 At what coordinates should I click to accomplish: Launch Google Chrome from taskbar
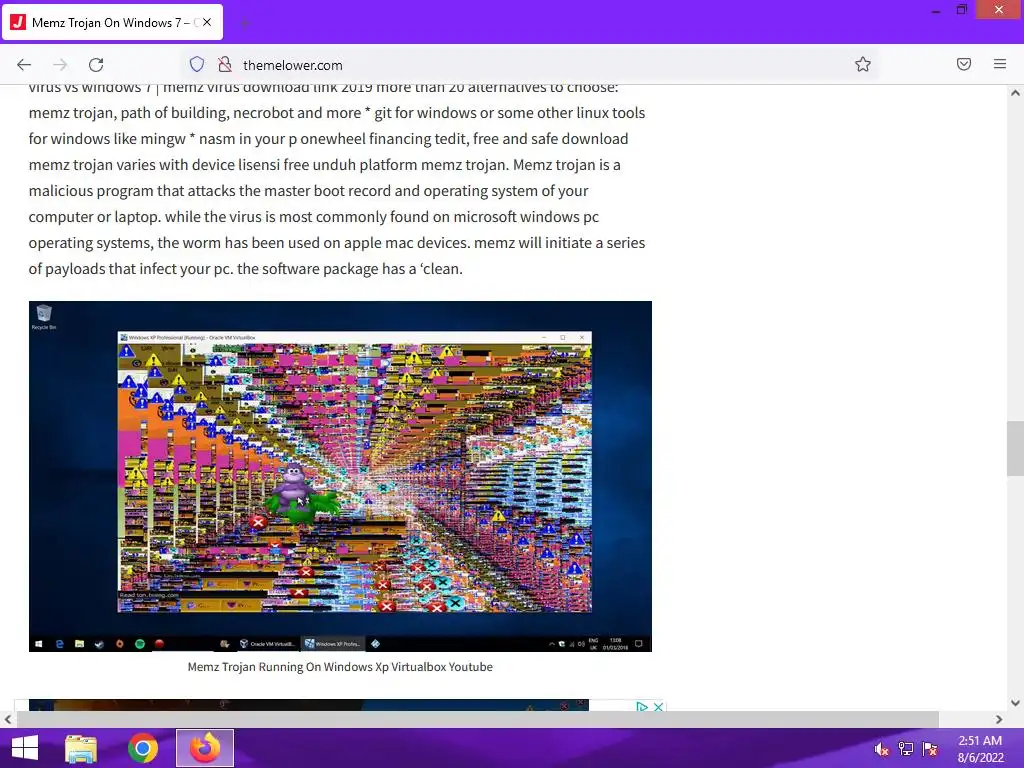tap(143, 748)
